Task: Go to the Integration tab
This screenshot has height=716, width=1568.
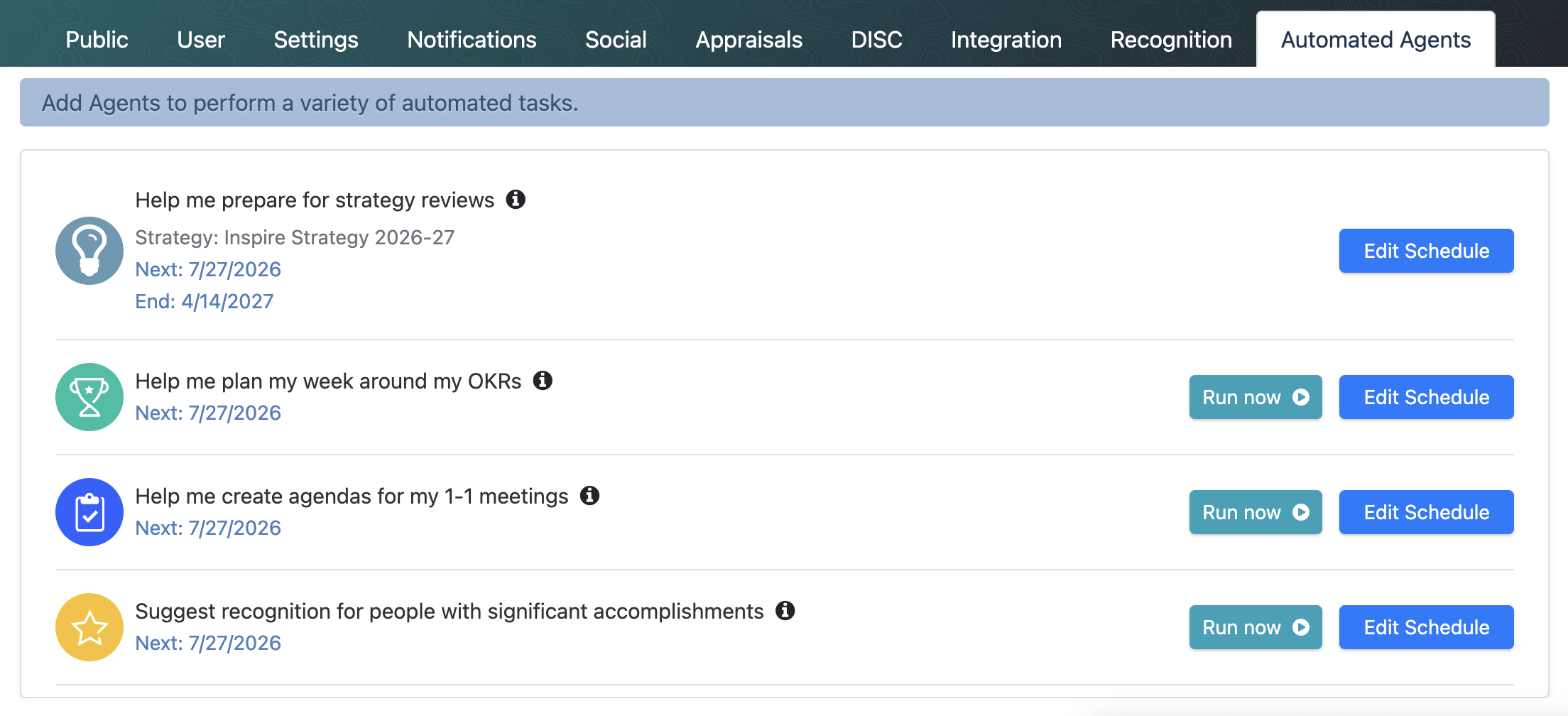Action: point(1006,40)
